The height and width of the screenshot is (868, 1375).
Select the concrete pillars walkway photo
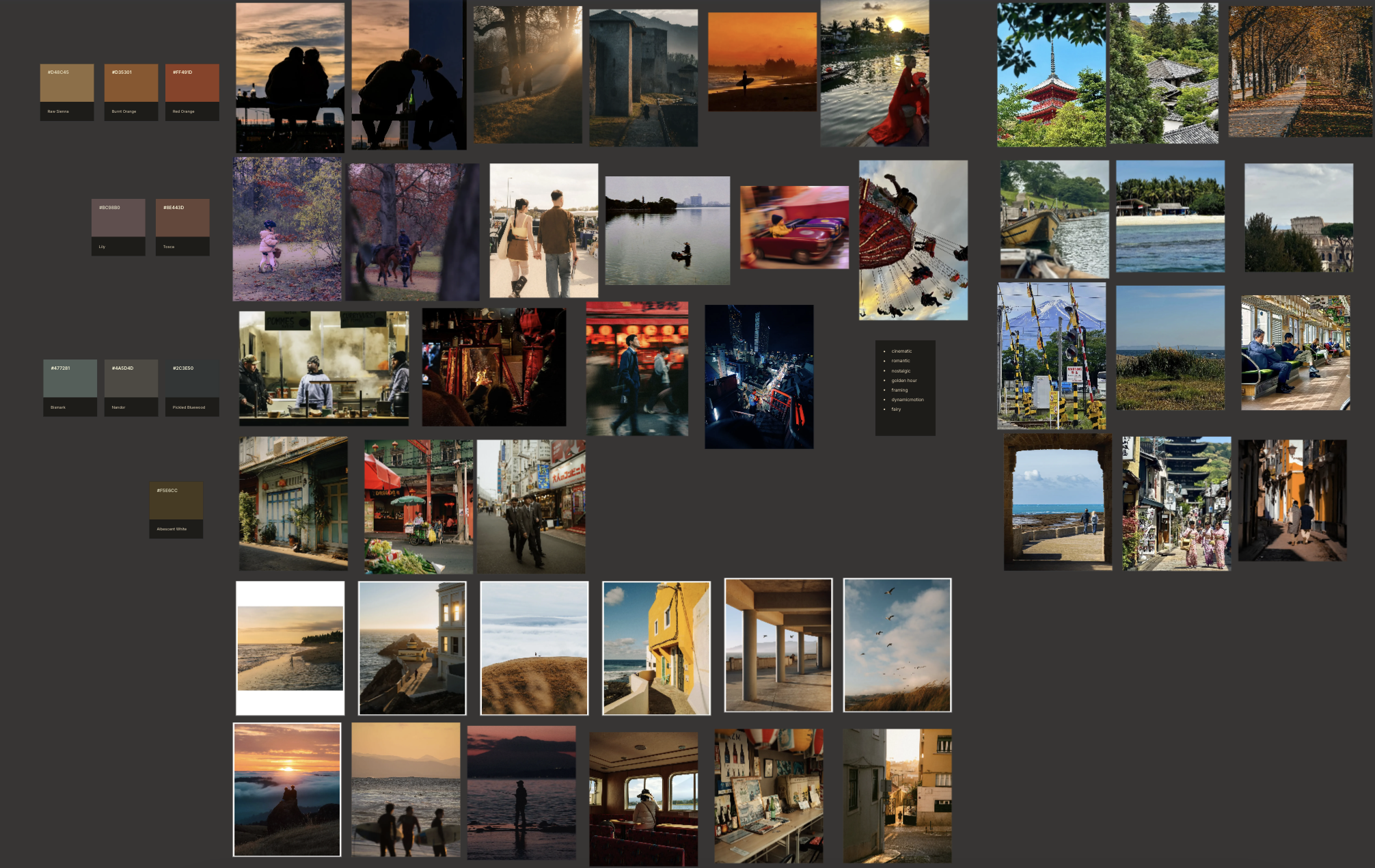(x=778, y=645)
